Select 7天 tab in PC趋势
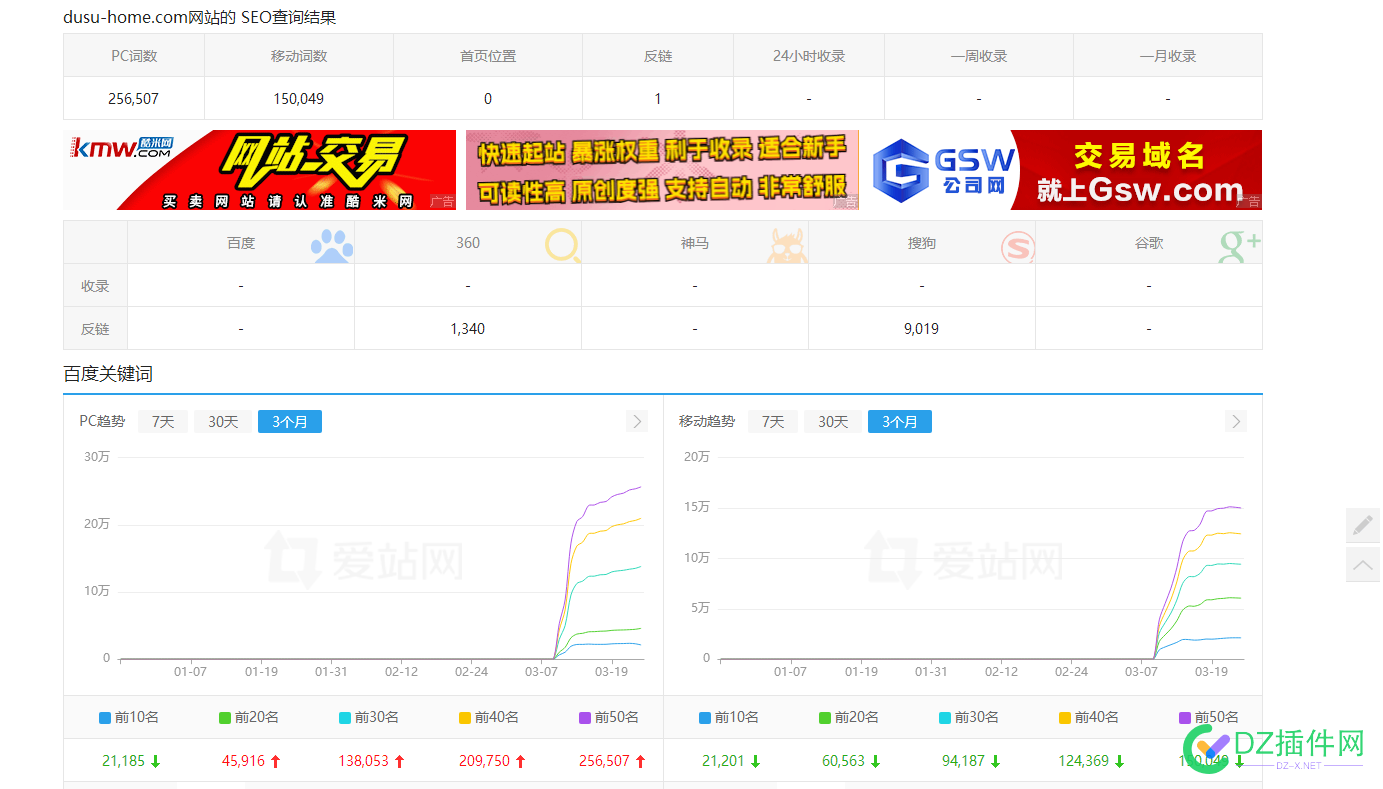This screenshot has height=789, width=1383. coord(163,422)
